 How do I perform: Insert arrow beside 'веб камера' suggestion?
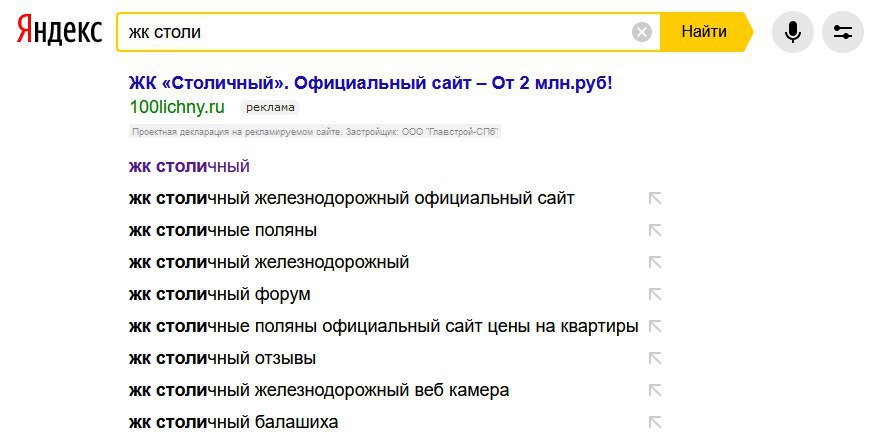[x=655, y=390]
